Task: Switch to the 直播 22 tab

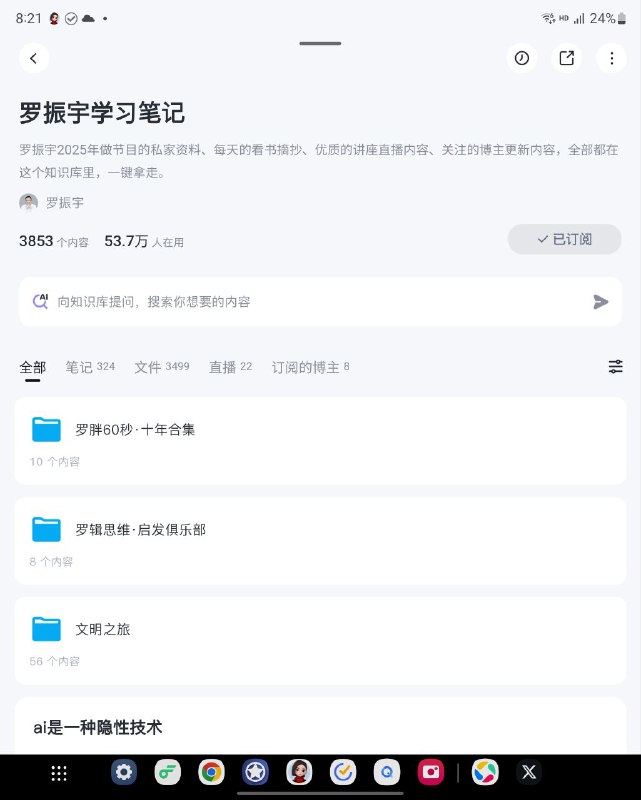Action: [230, 367]
